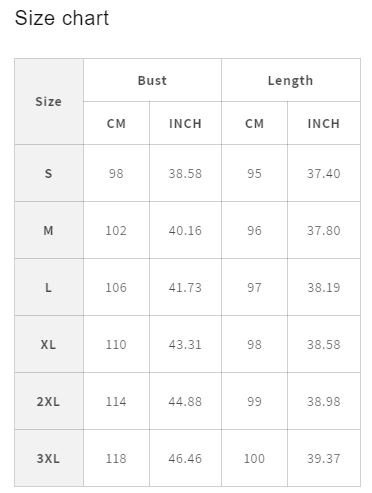The height and width of the screenshot is (493, 372).
Task: Click the 96 length CM cell
Action: click(x=254, y=230)
